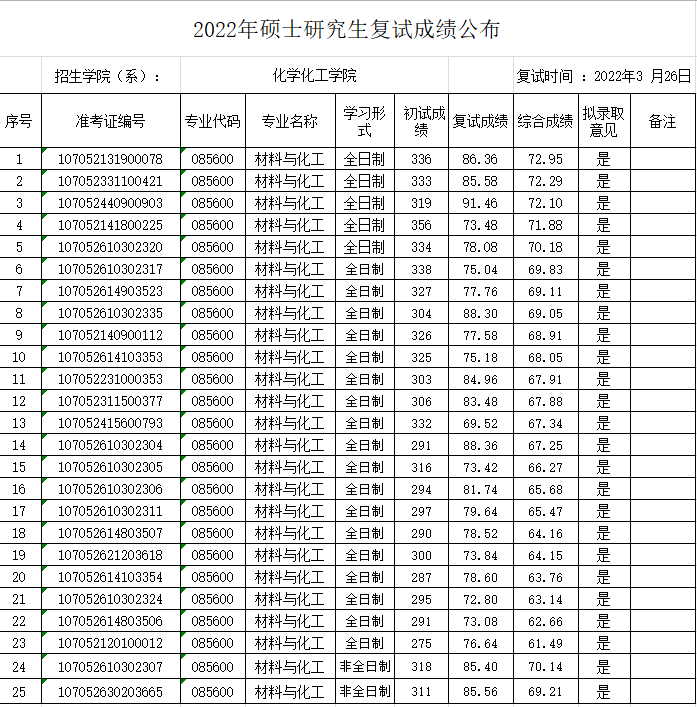Image resolution: width=697 pixels, height=707 pixels.
Task: Click the exam ID cell 107052131900078
Action: tap(110, 159)
